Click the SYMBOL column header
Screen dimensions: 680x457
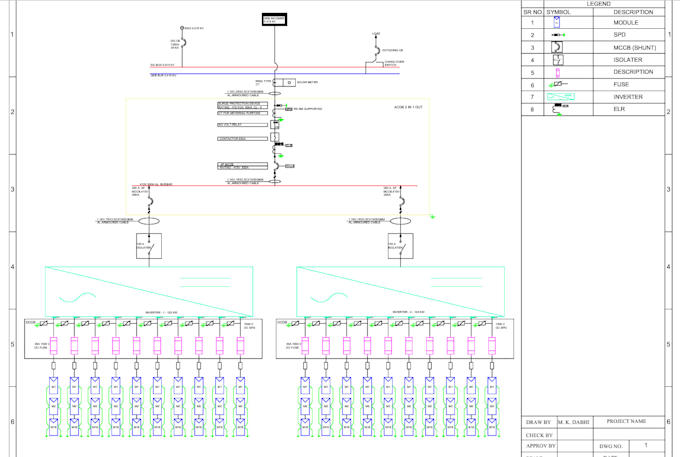tap(559, 12)
